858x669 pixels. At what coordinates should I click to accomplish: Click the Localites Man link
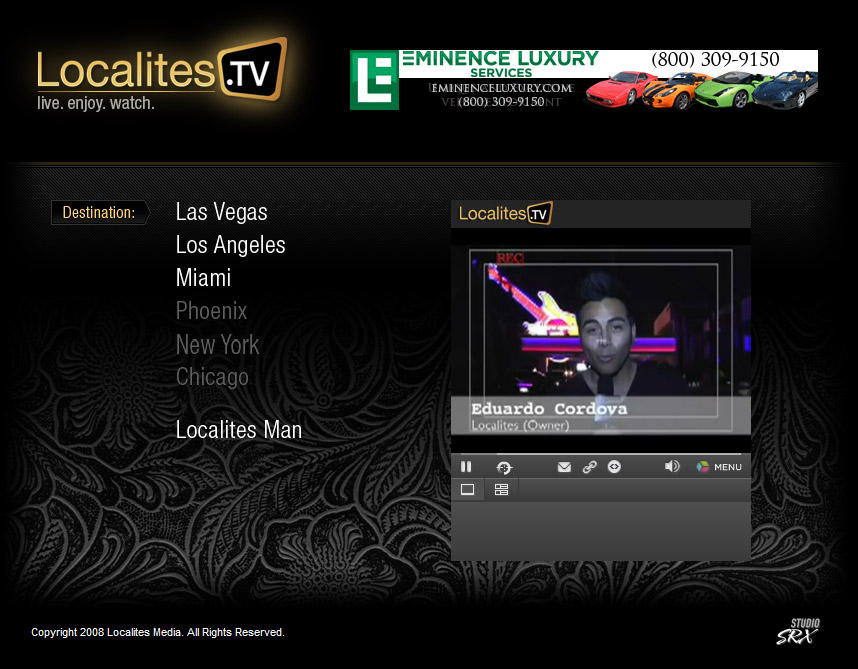pos(238,429)
